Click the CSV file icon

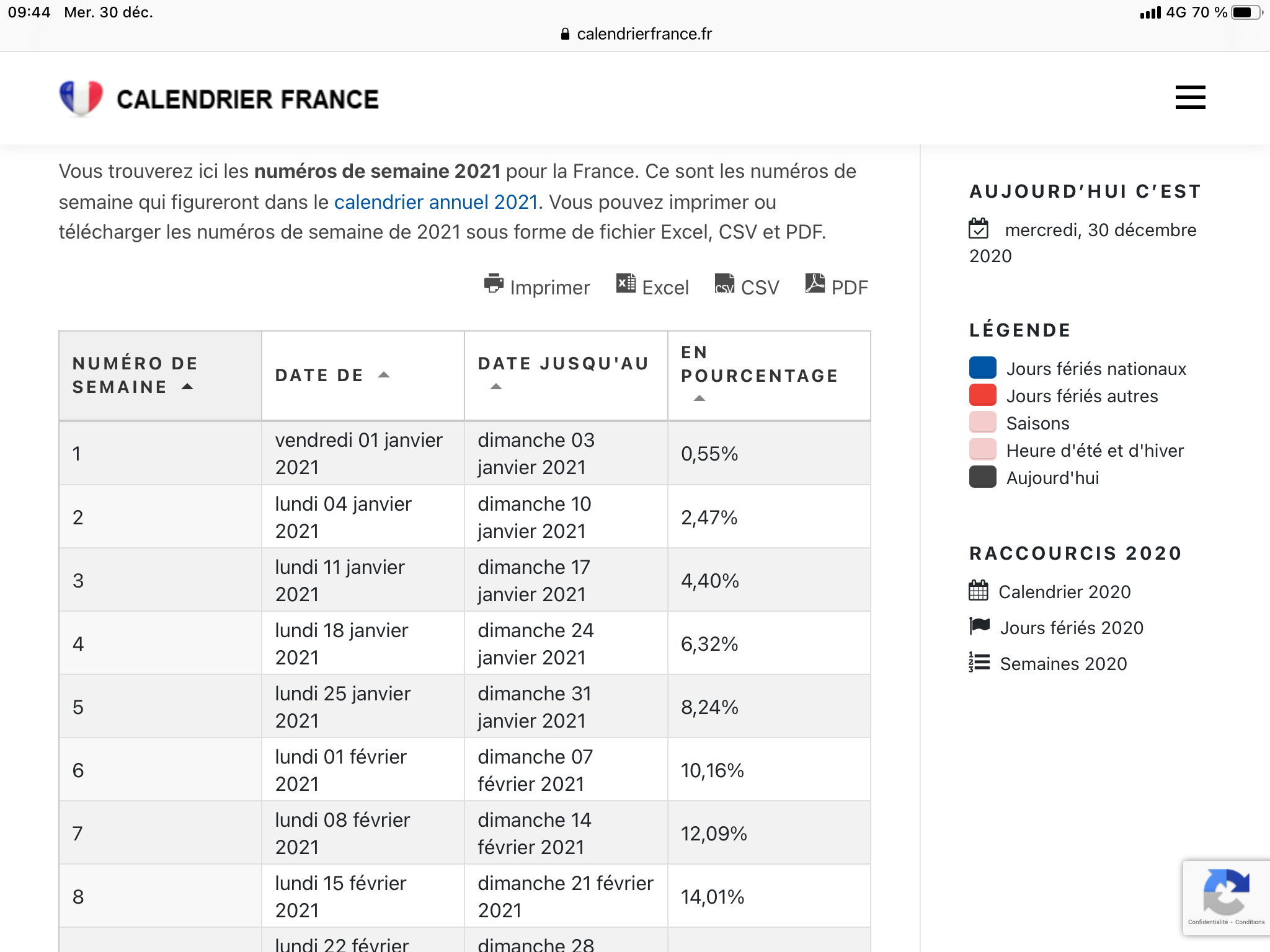point(724,284)
